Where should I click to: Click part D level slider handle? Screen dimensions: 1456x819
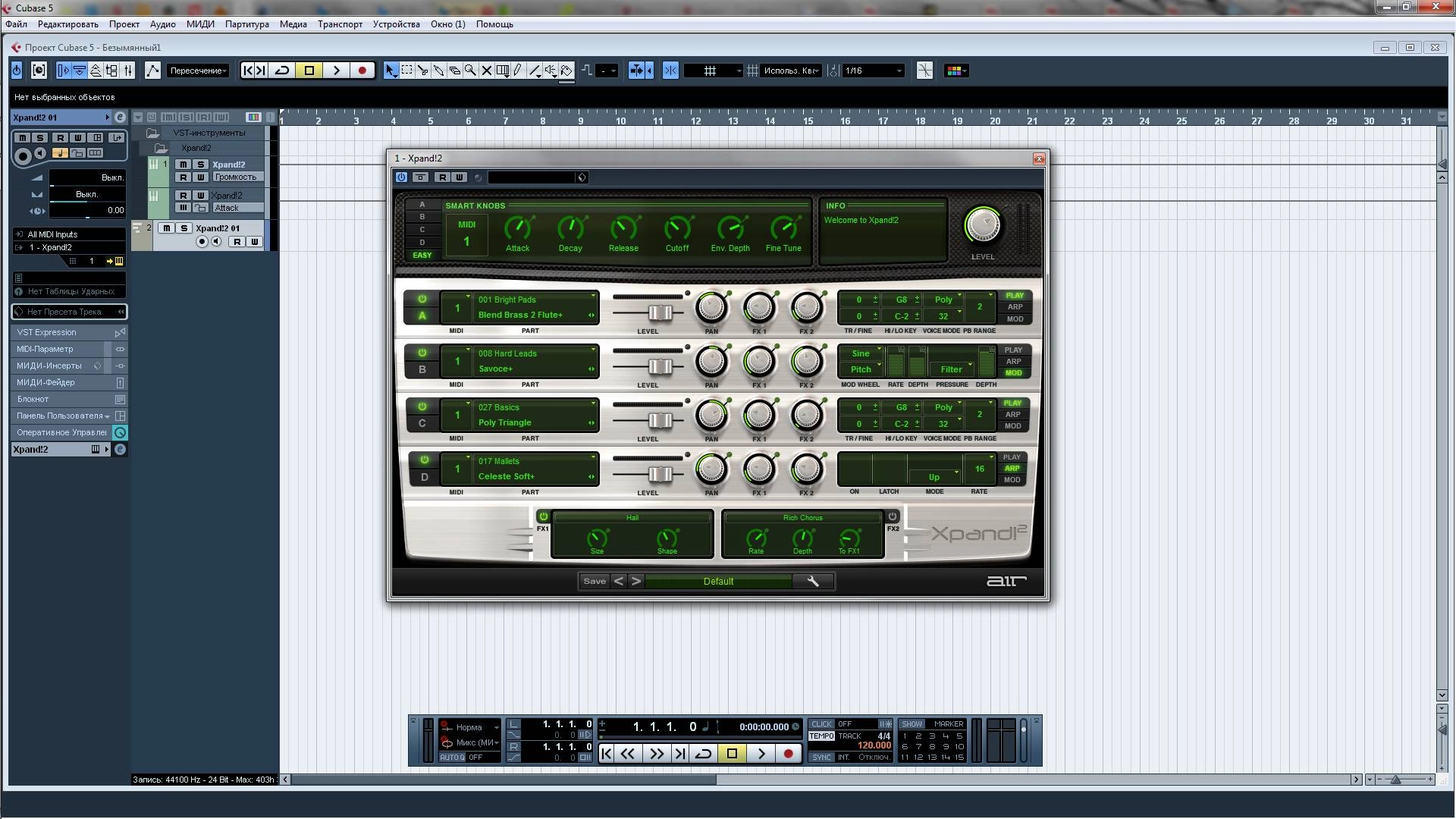click(661, 475)
